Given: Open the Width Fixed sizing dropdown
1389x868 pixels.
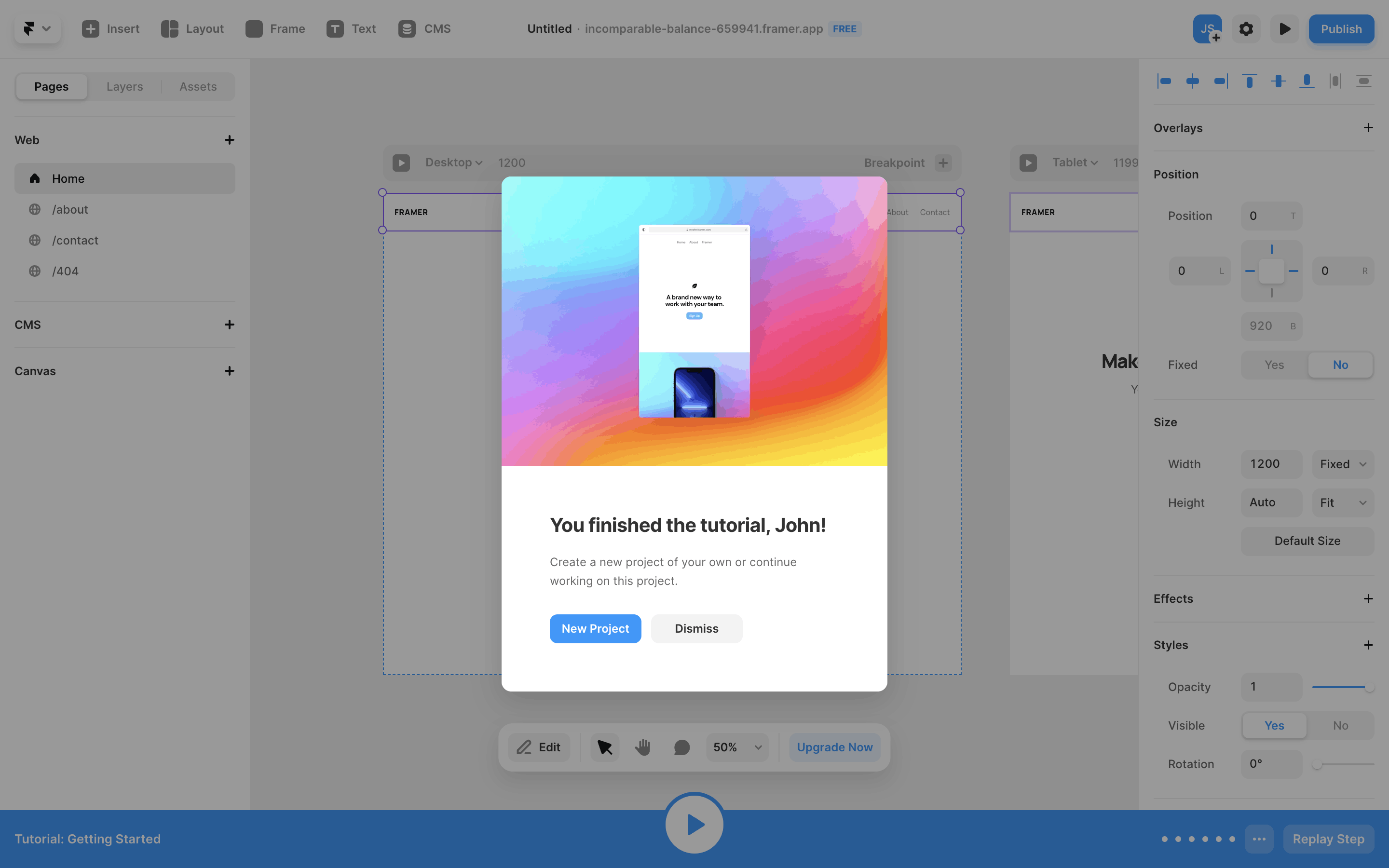Looking at the screenshot, I should (x=1343, y=464).
